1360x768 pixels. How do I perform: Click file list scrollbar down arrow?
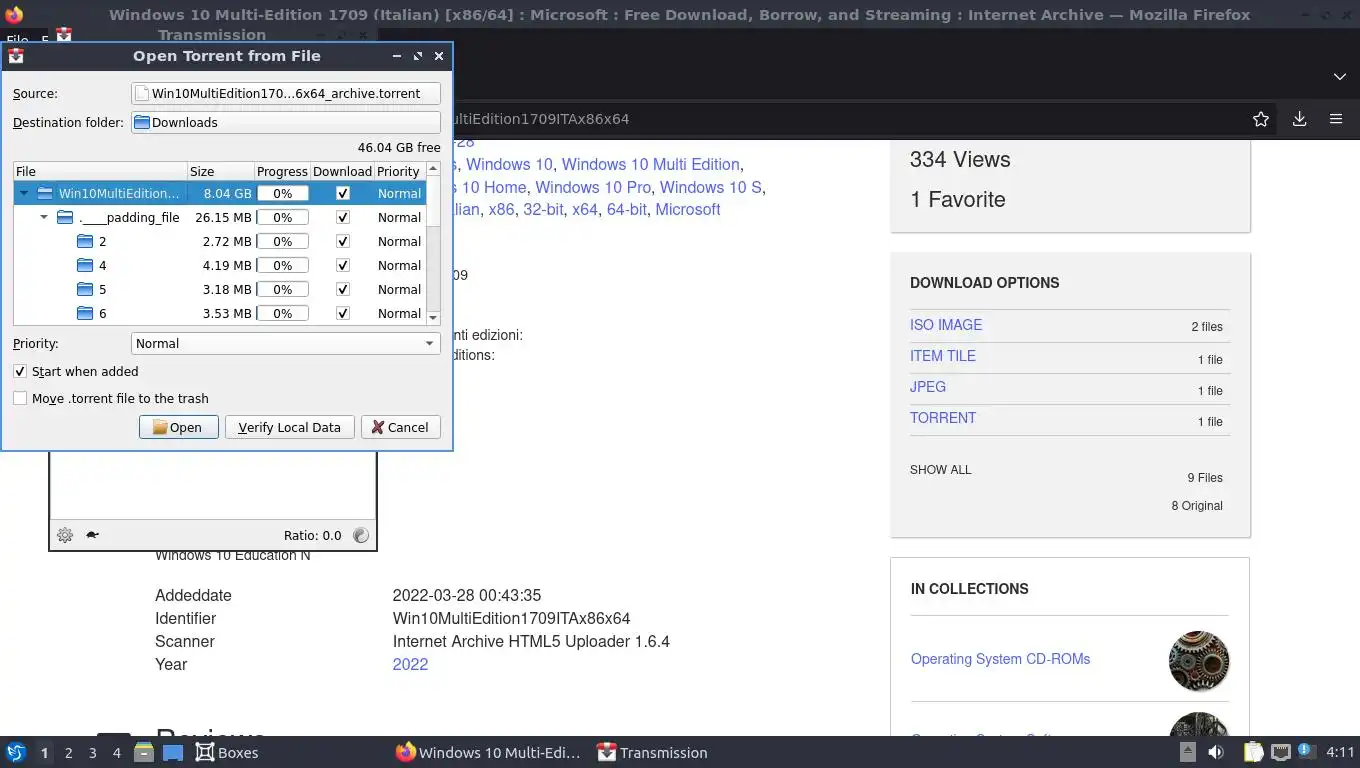tap(433, 317)
